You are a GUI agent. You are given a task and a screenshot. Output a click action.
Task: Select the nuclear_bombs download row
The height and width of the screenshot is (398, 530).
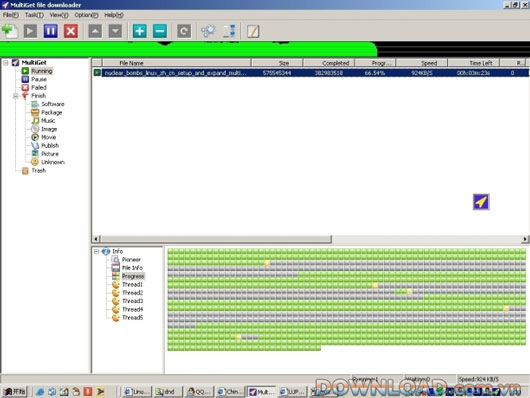[311, 73]
